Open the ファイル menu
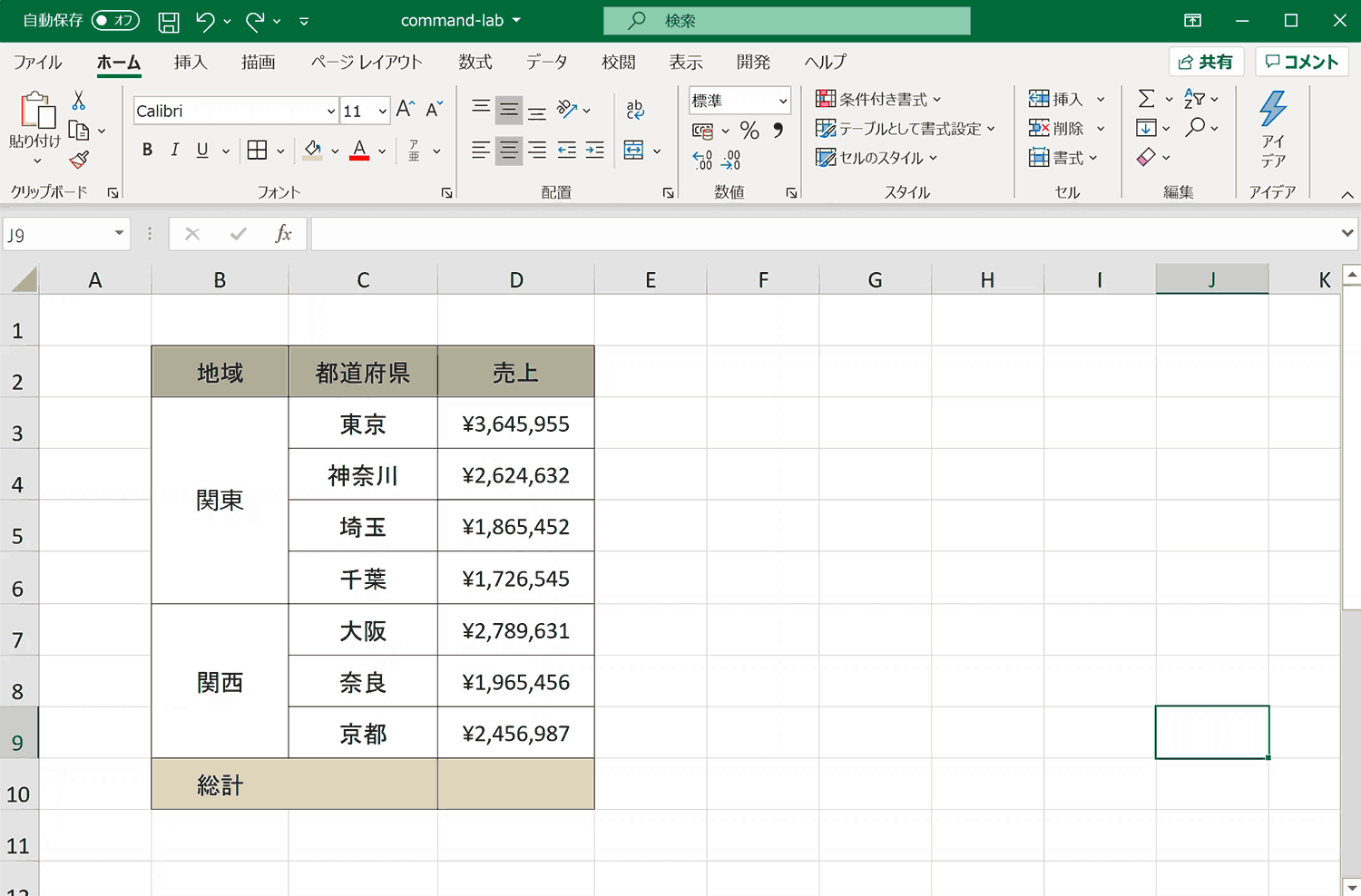 pos(37,62)
